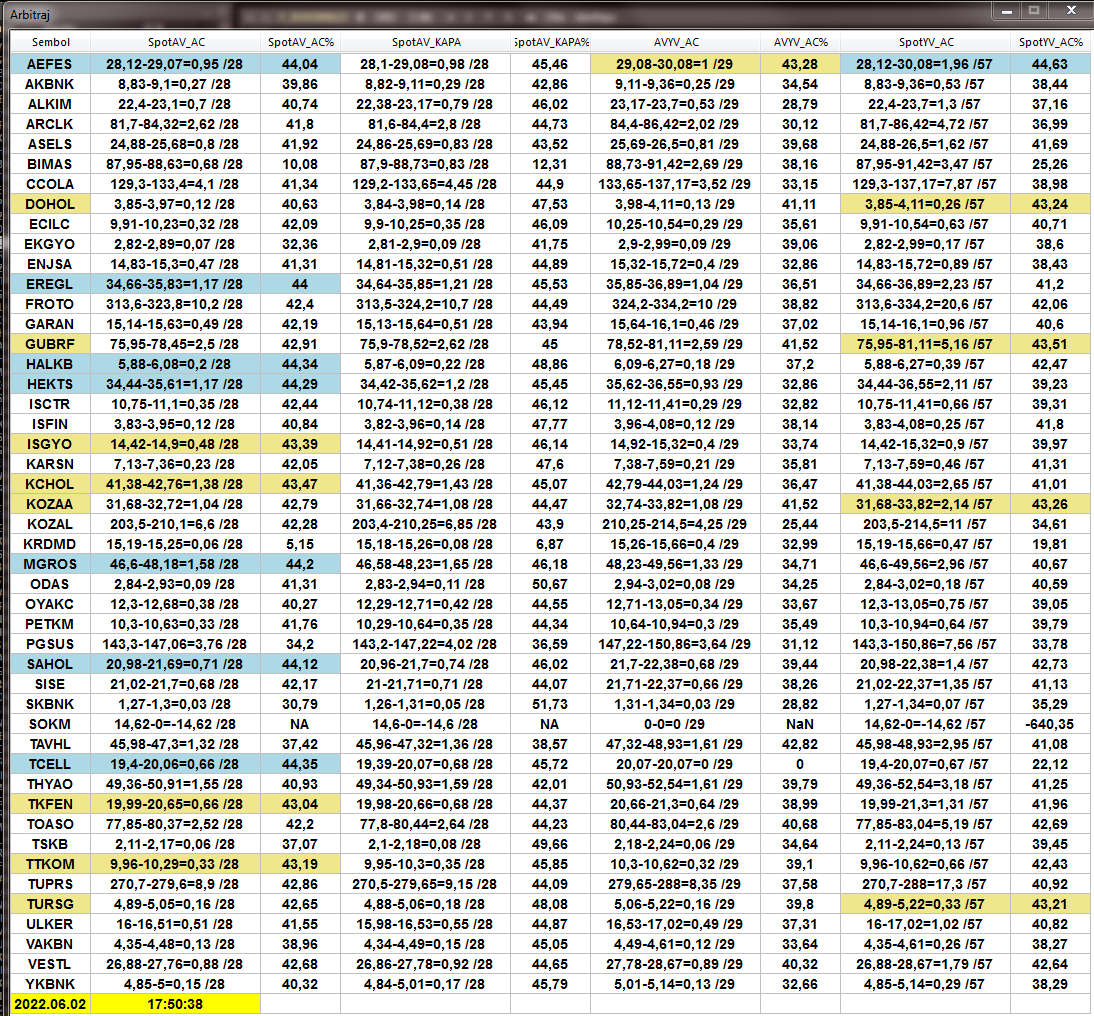
Task: Click SOKM SpotYV_AC% value -640,35
Action: (1050, 724)
